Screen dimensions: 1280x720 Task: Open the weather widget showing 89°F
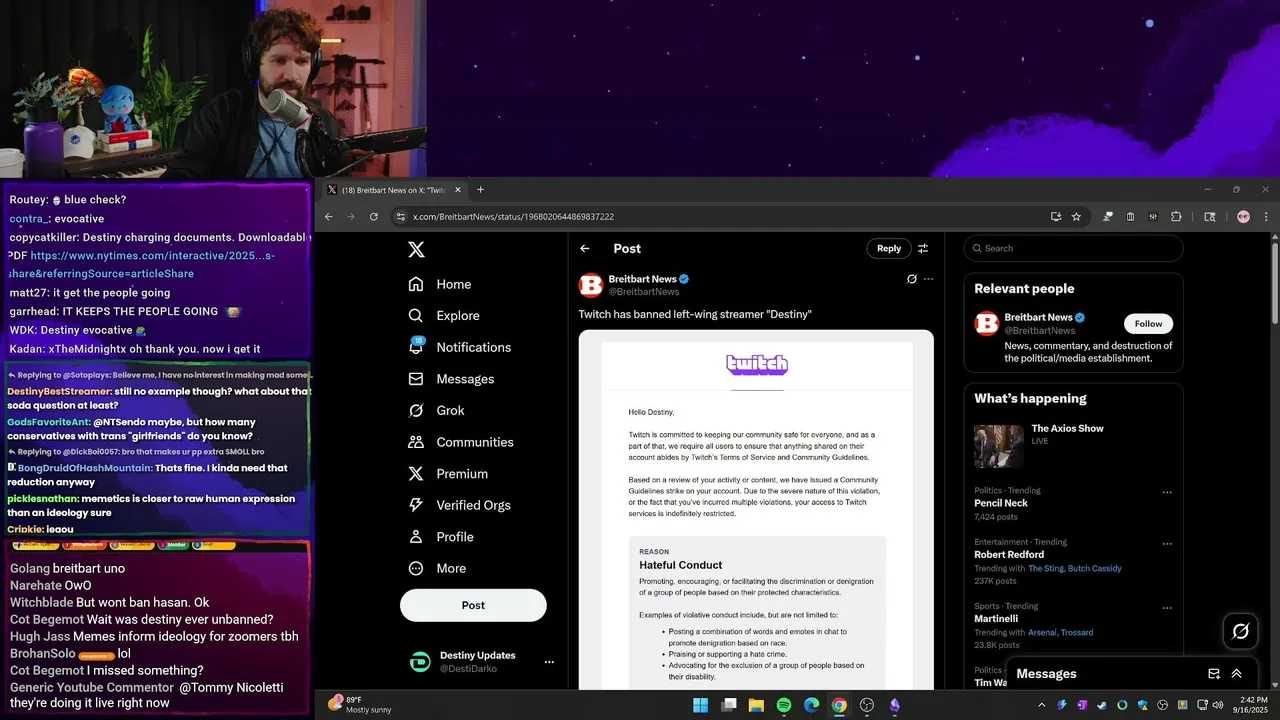[x=361, y=705]
